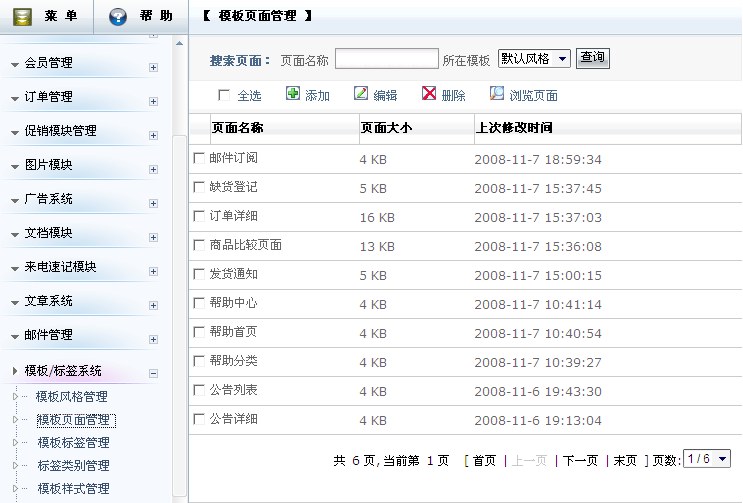The height and width of the screenshot is (503, 743).
Task: Open 模板标签管理 tree item
Action: tap(73, 442)
